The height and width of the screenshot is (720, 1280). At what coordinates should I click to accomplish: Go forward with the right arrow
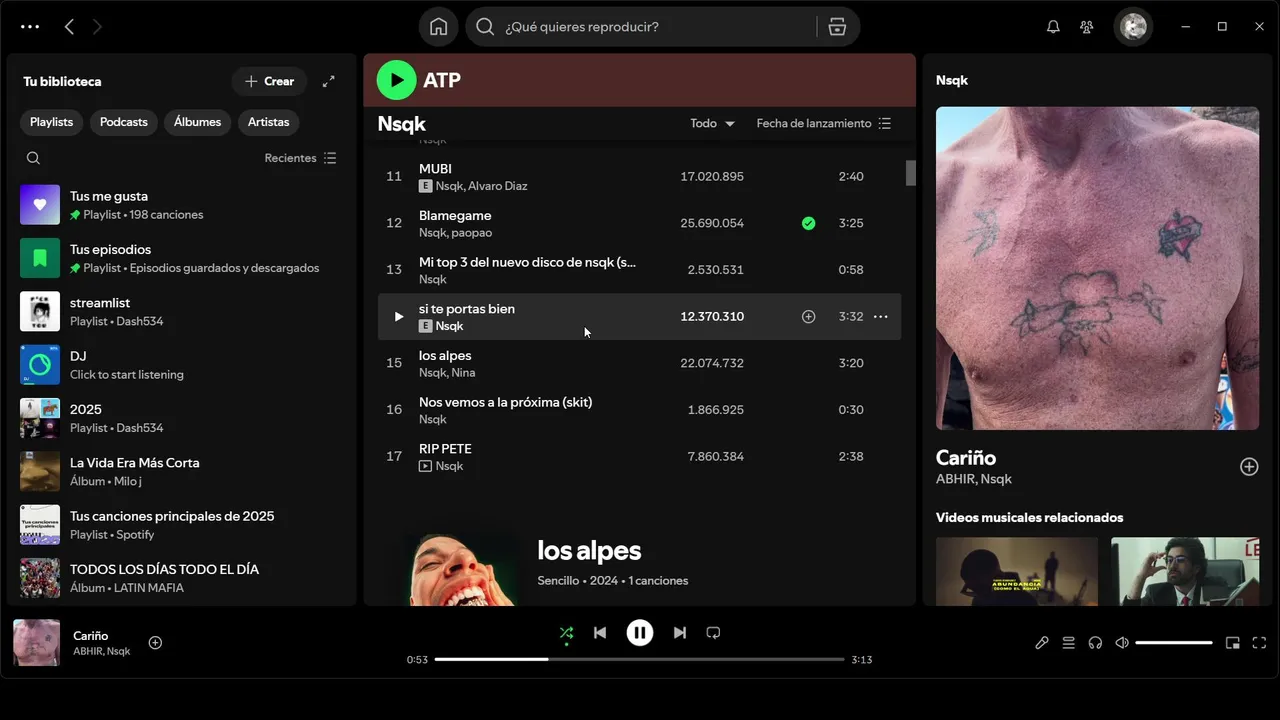click(x=97, y=27)
